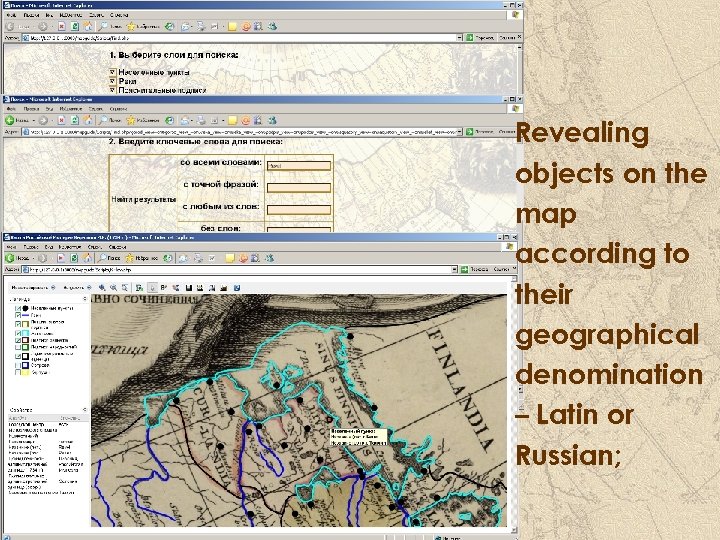Viewport: 720px width, 540px height.
Task: Click Links (Ссылки) in bottom map window
Action: tap(503, 270)
